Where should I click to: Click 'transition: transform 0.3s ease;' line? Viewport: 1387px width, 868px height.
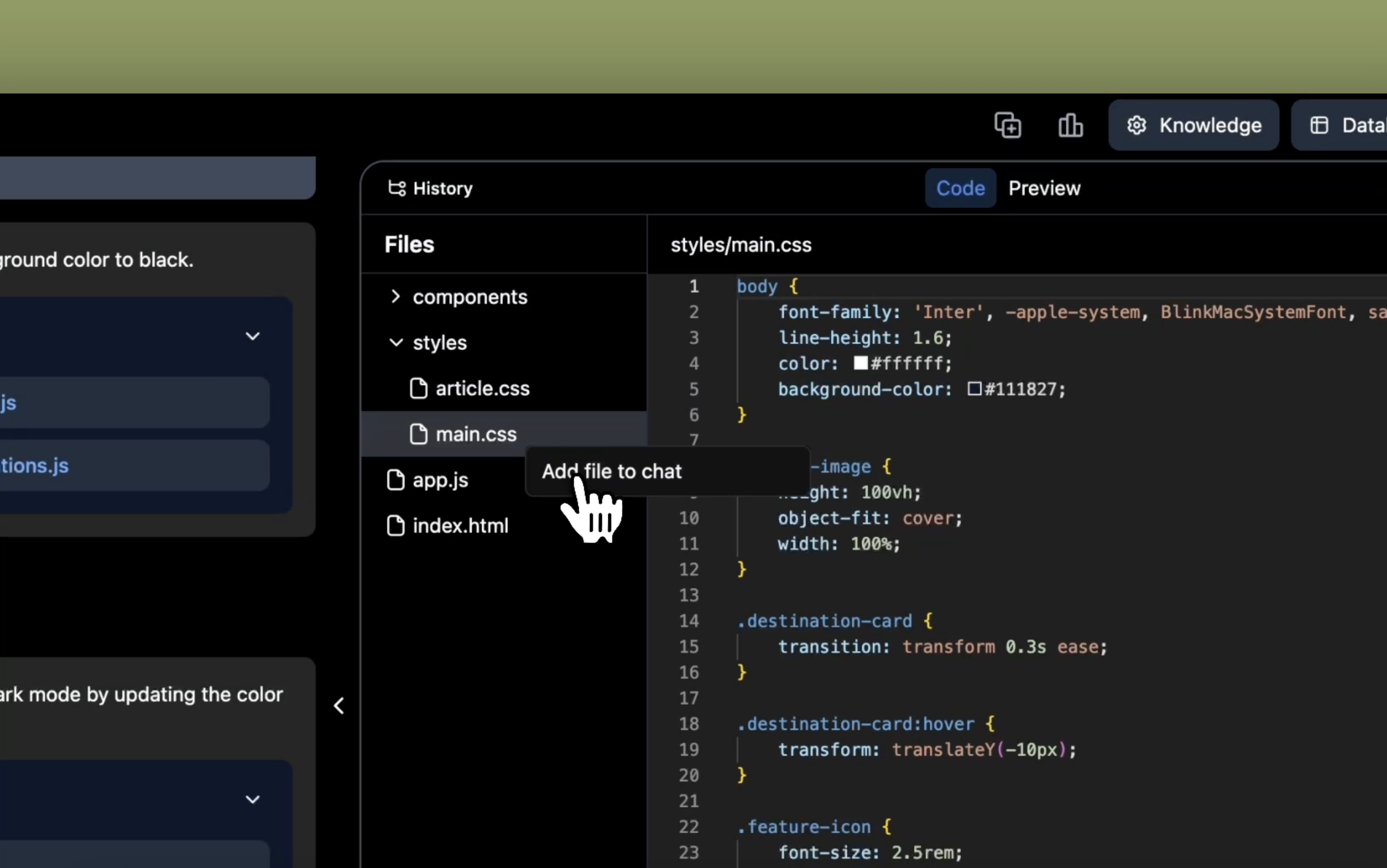pyautogui.click(x=943, y=646)
